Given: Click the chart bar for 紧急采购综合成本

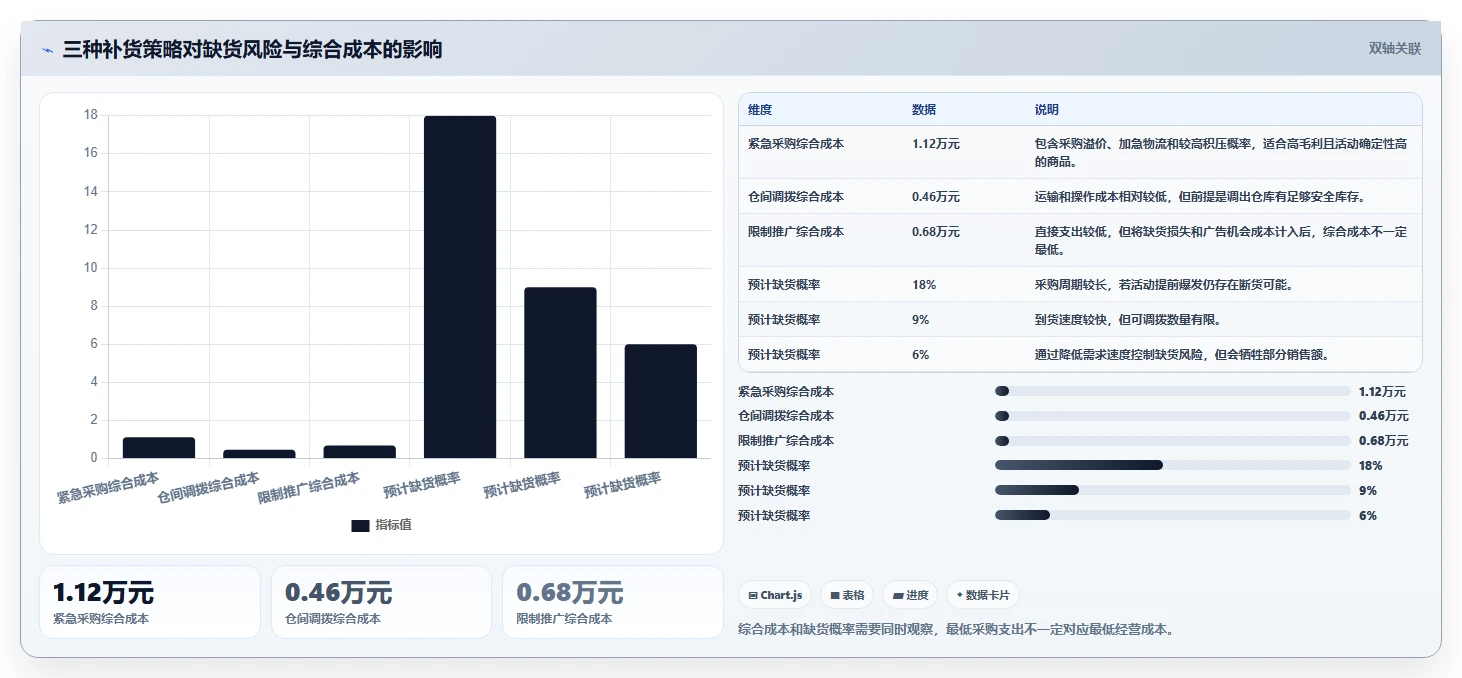Looking at the screenshot, I should tap(159, 448).
